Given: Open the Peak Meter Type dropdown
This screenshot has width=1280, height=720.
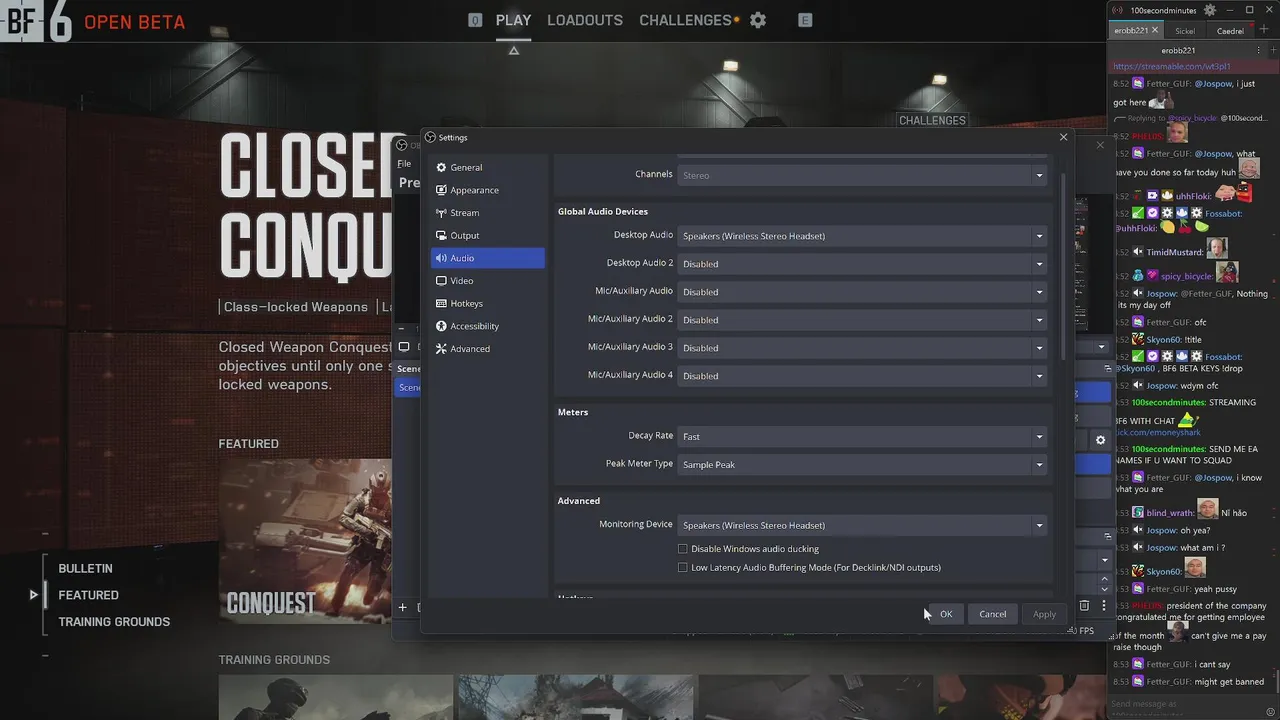Looking at the screenshot, I should point(862,465).
